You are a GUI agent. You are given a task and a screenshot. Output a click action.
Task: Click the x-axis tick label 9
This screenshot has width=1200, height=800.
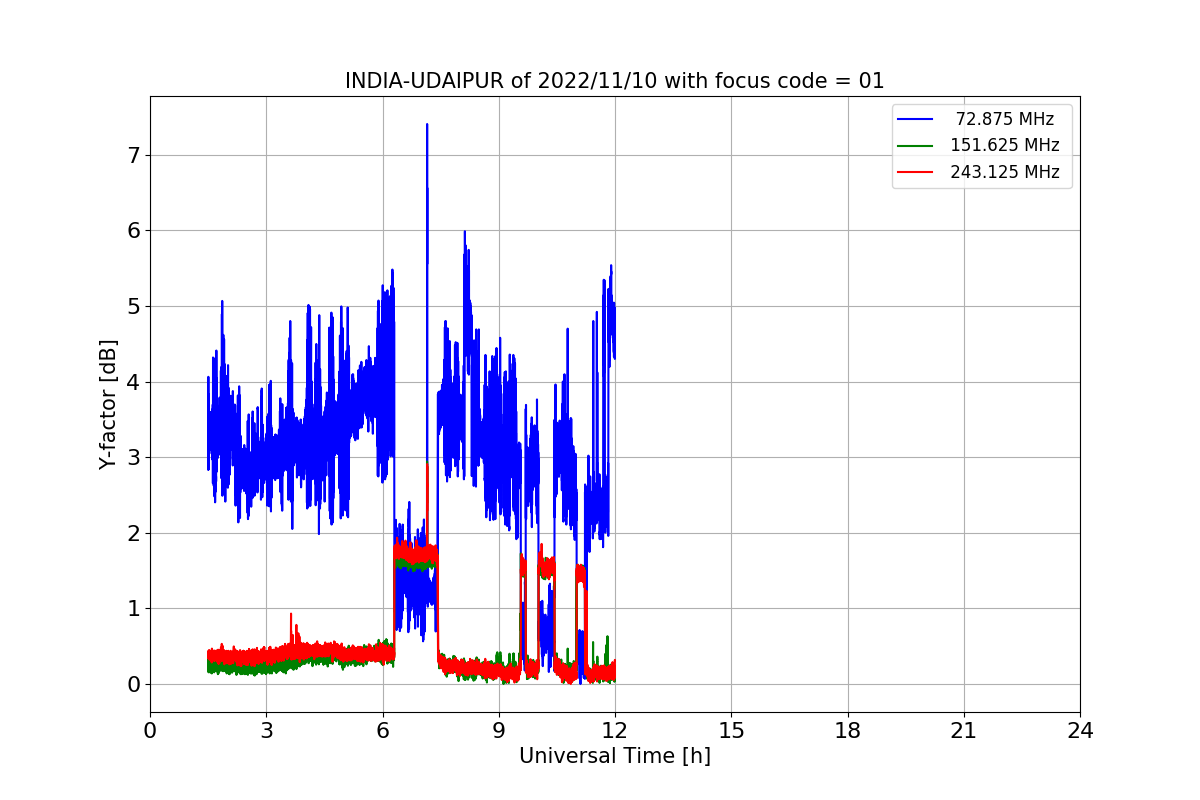coord(498,731)
